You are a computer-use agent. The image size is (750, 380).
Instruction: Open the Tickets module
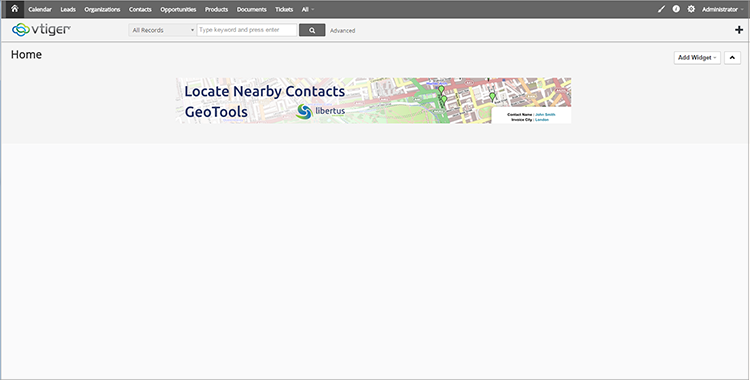284,10
